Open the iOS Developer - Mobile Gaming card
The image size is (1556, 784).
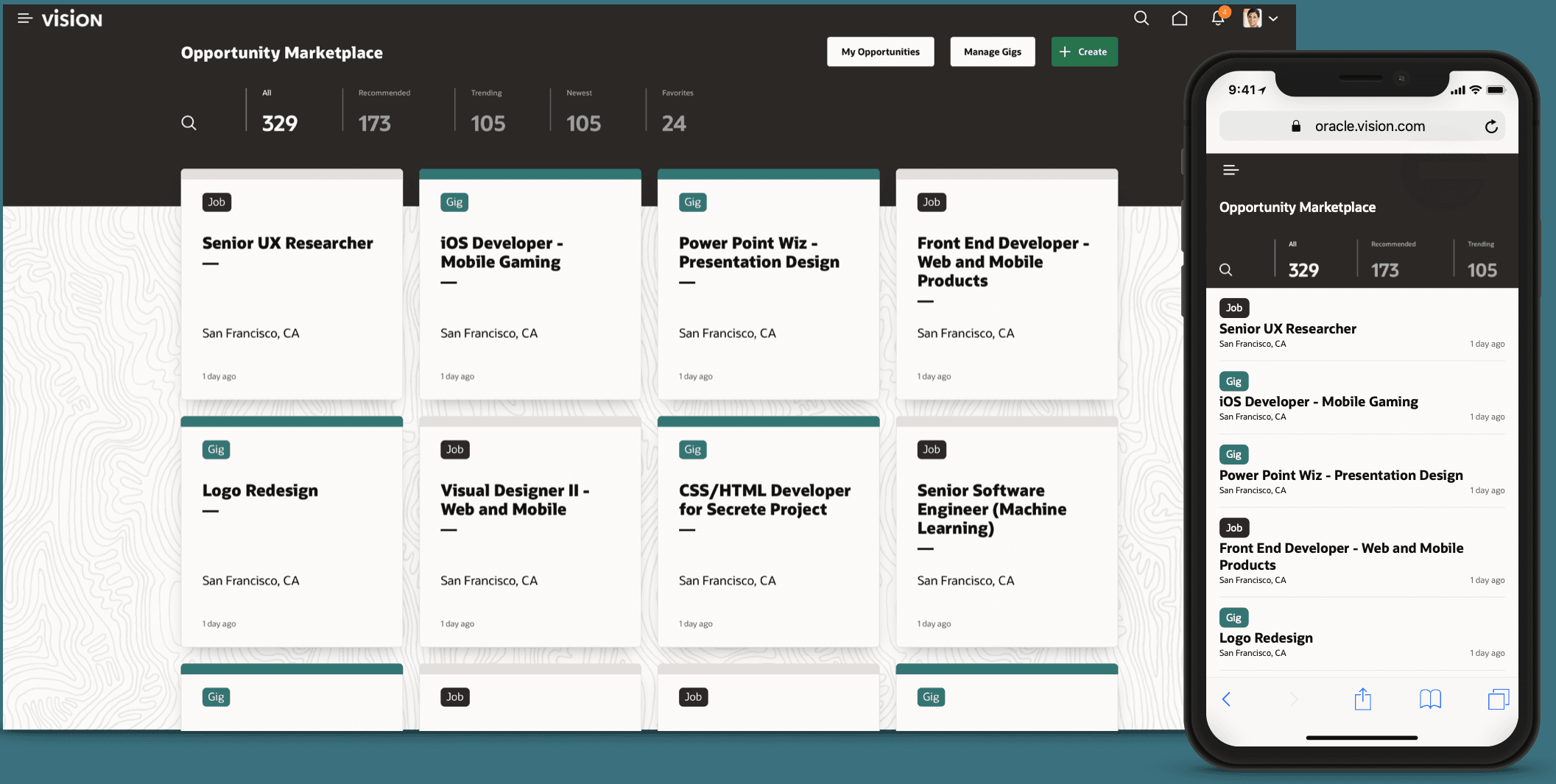click(x=530, y=285)
